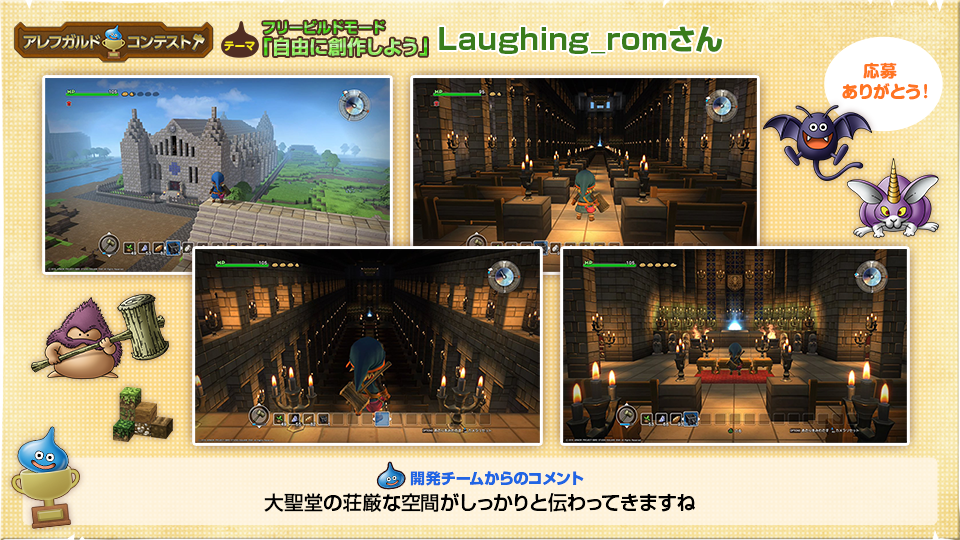Click the blue cross on cathedral facade

tap(174, 168)
